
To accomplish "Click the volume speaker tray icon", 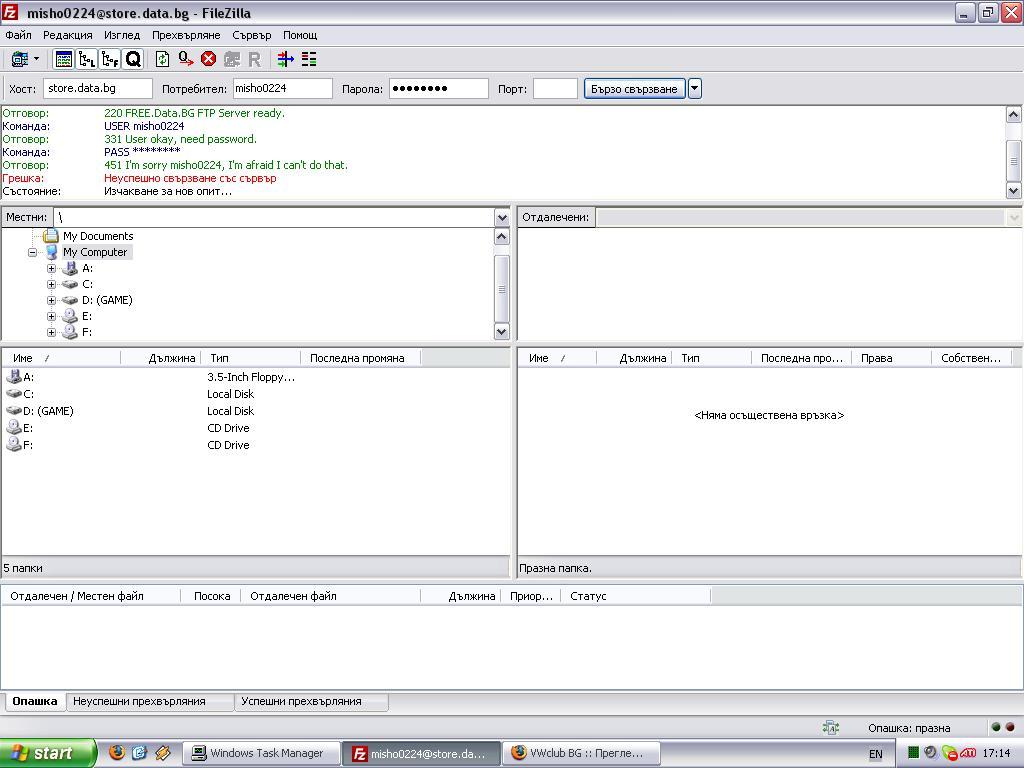I will coord(931,752).
